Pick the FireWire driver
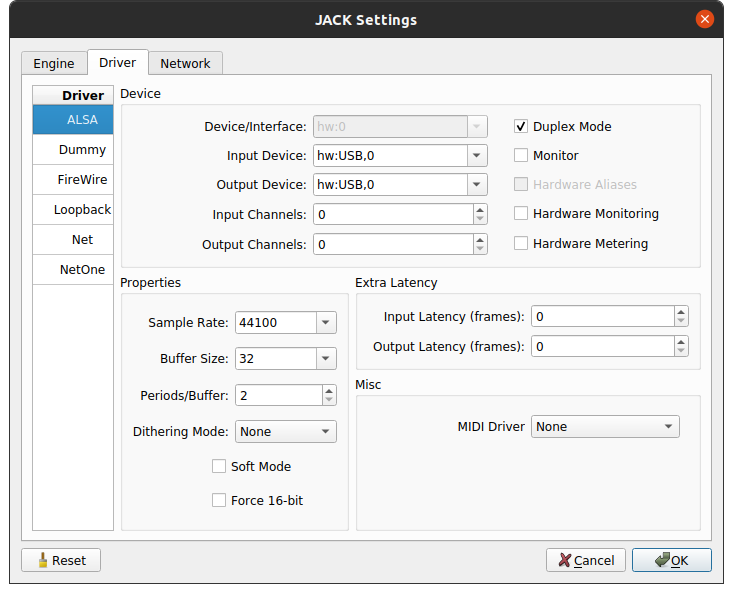Viewport: 733px width, 593px height. tap(73, 179)
